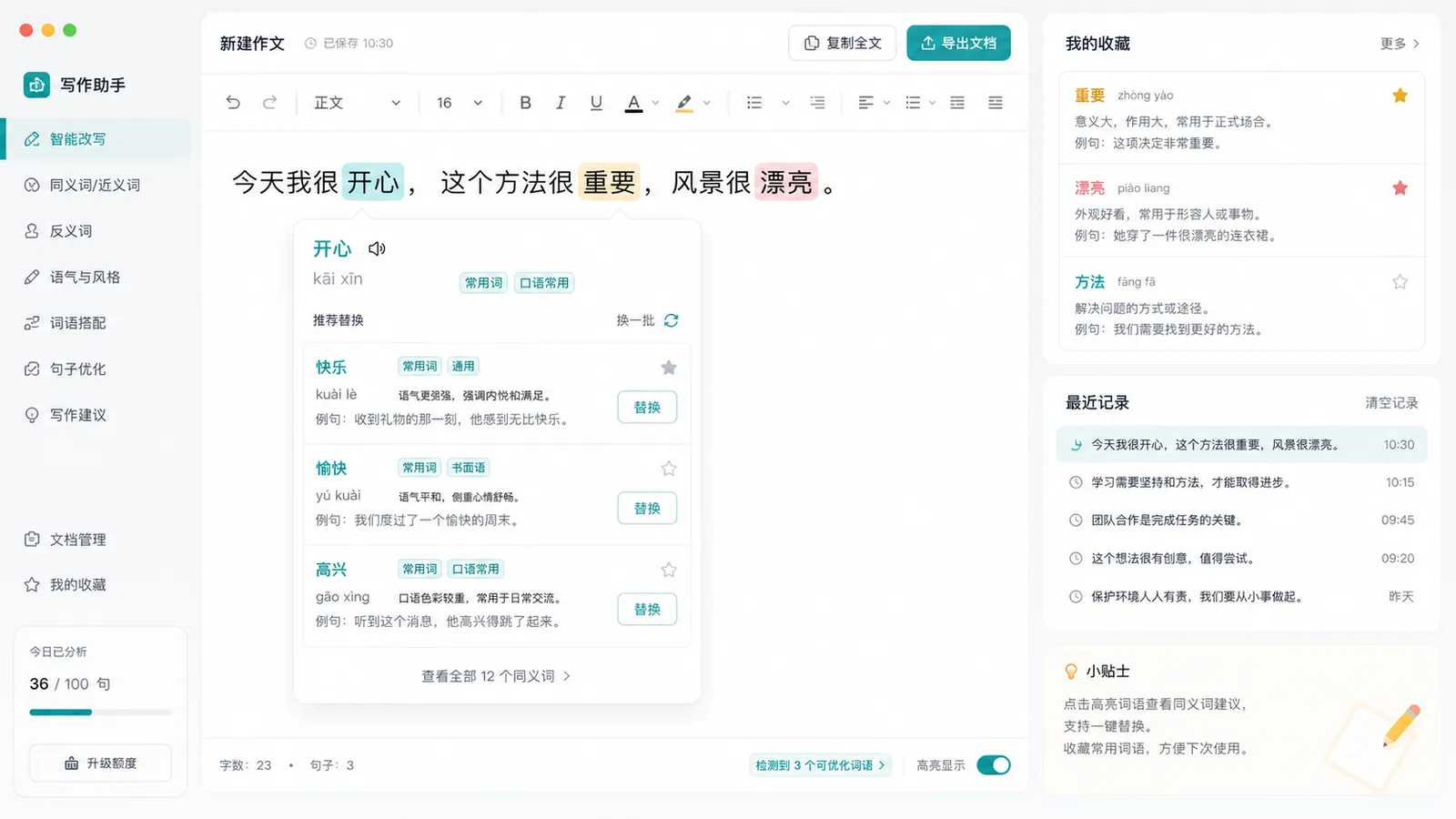Star the 方法 favorites entry

[1400, 282]
